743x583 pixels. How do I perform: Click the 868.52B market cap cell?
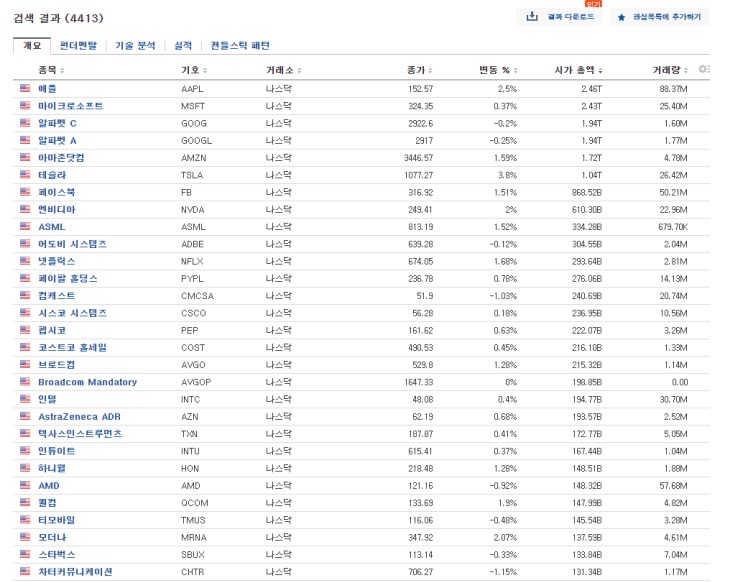click(x=587, y=192)
